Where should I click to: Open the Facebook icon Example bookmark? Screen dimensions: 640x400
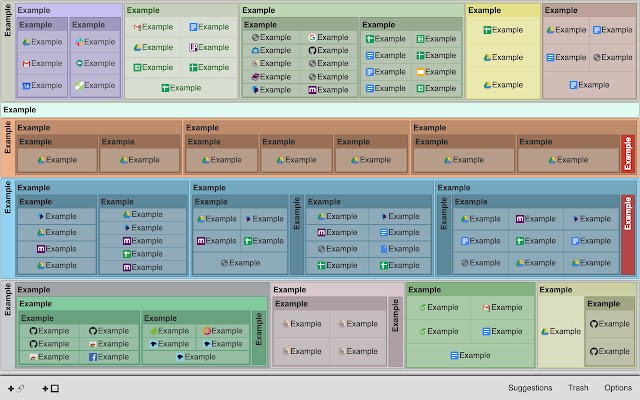(109, 357)
